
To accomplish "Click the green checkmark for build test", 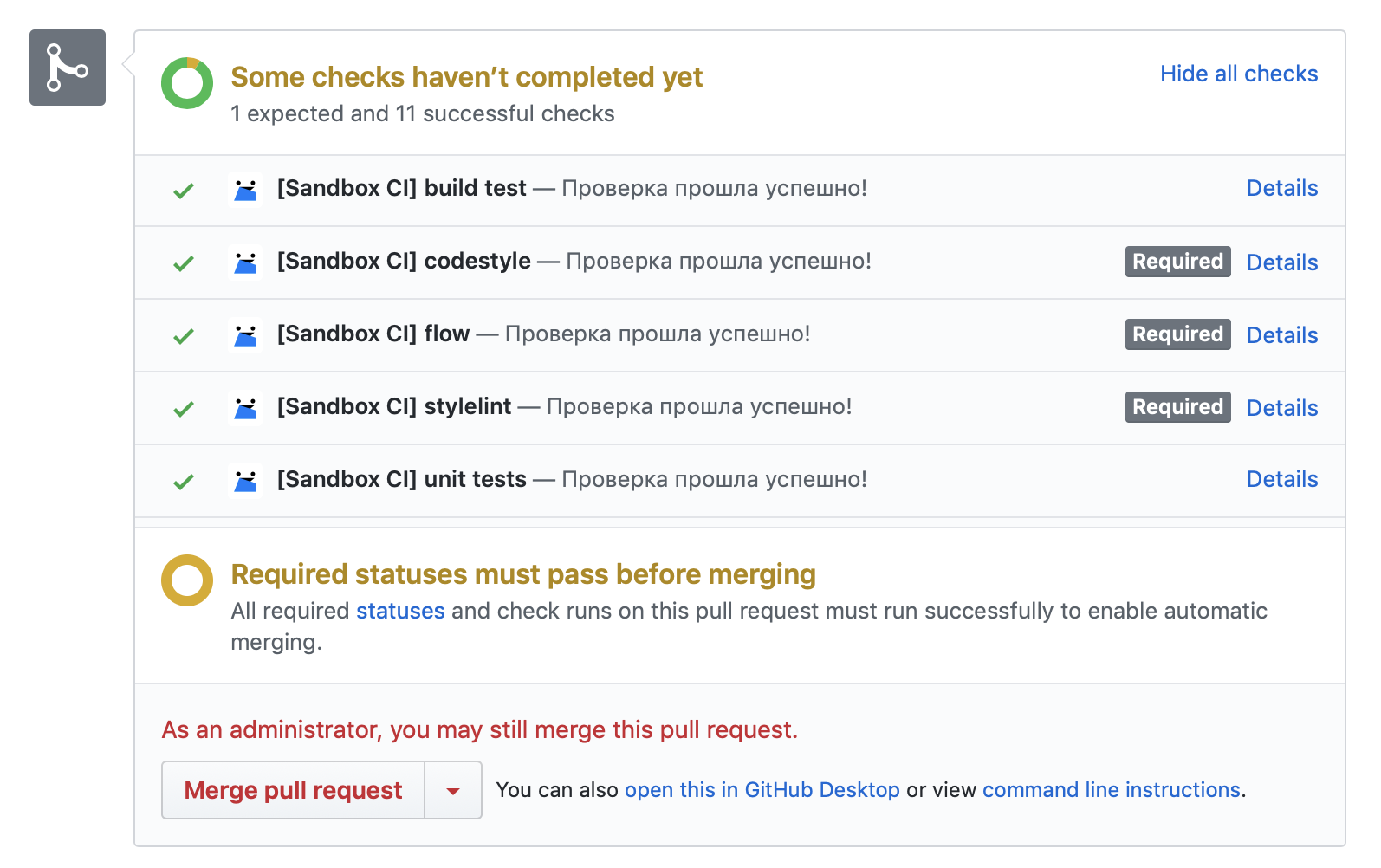I will tap(184, 191).
